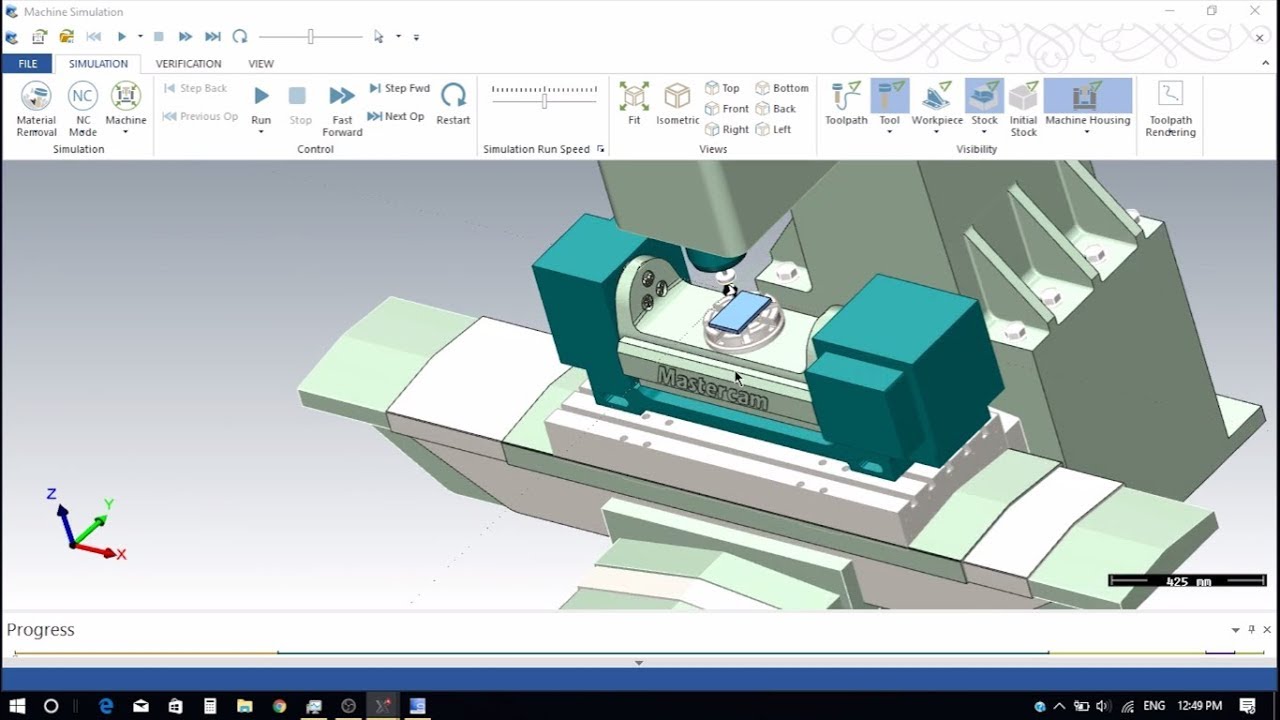Close the Progress panel
The width and height of the screenshot is (1280, 720).
[x=1267, y=630]
